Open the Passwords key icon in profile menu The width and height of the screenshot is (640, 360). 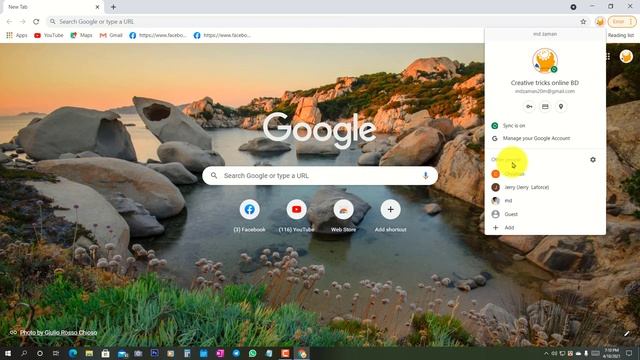529,107
